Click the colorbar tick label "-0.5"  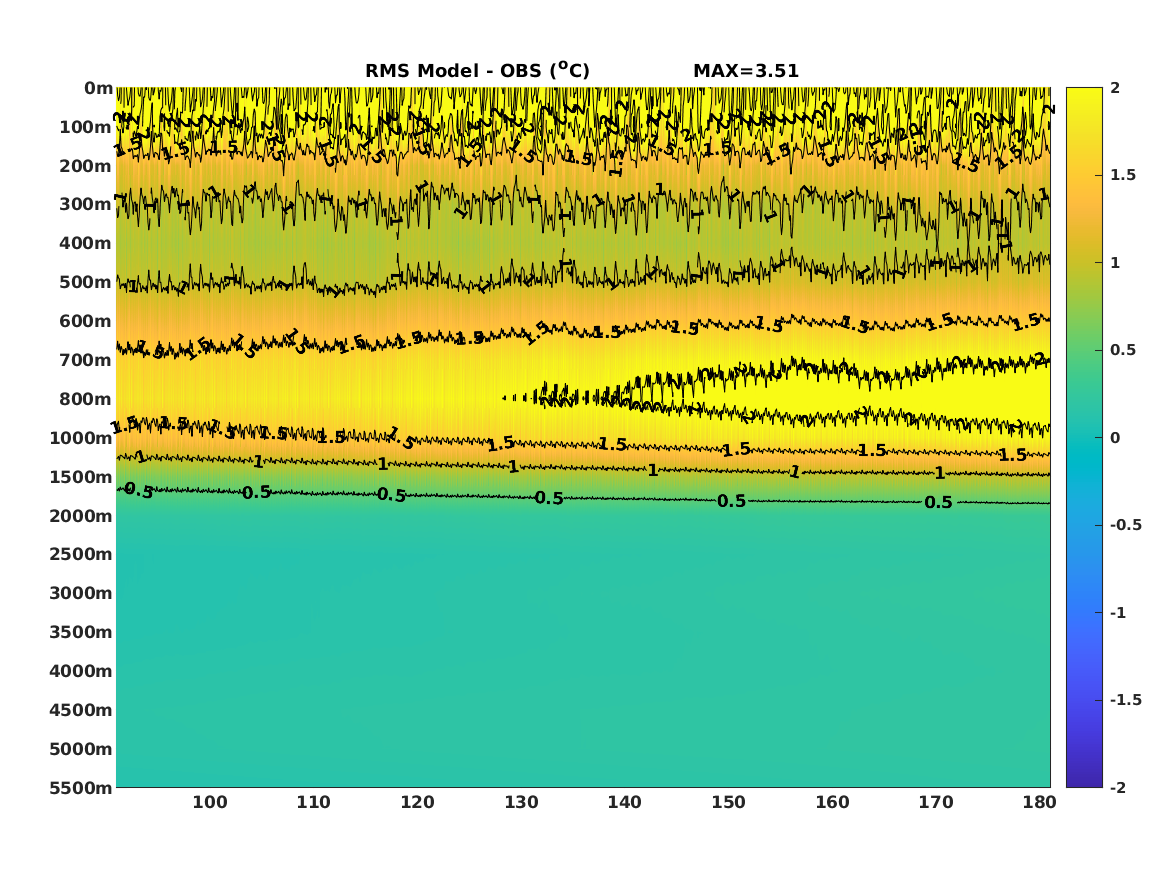point(1125,525)
